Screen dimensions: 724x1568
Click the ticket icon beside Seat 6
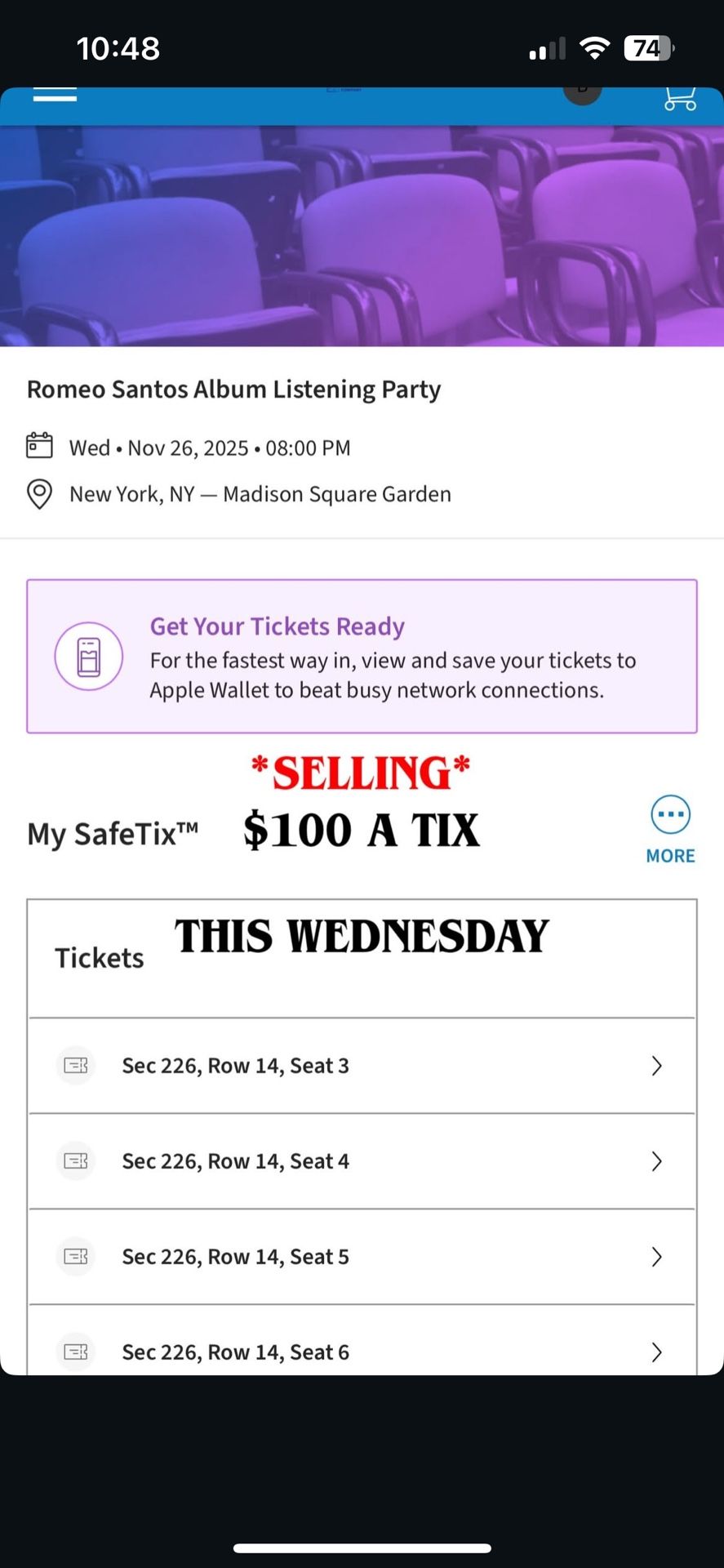coord(75,1352)
